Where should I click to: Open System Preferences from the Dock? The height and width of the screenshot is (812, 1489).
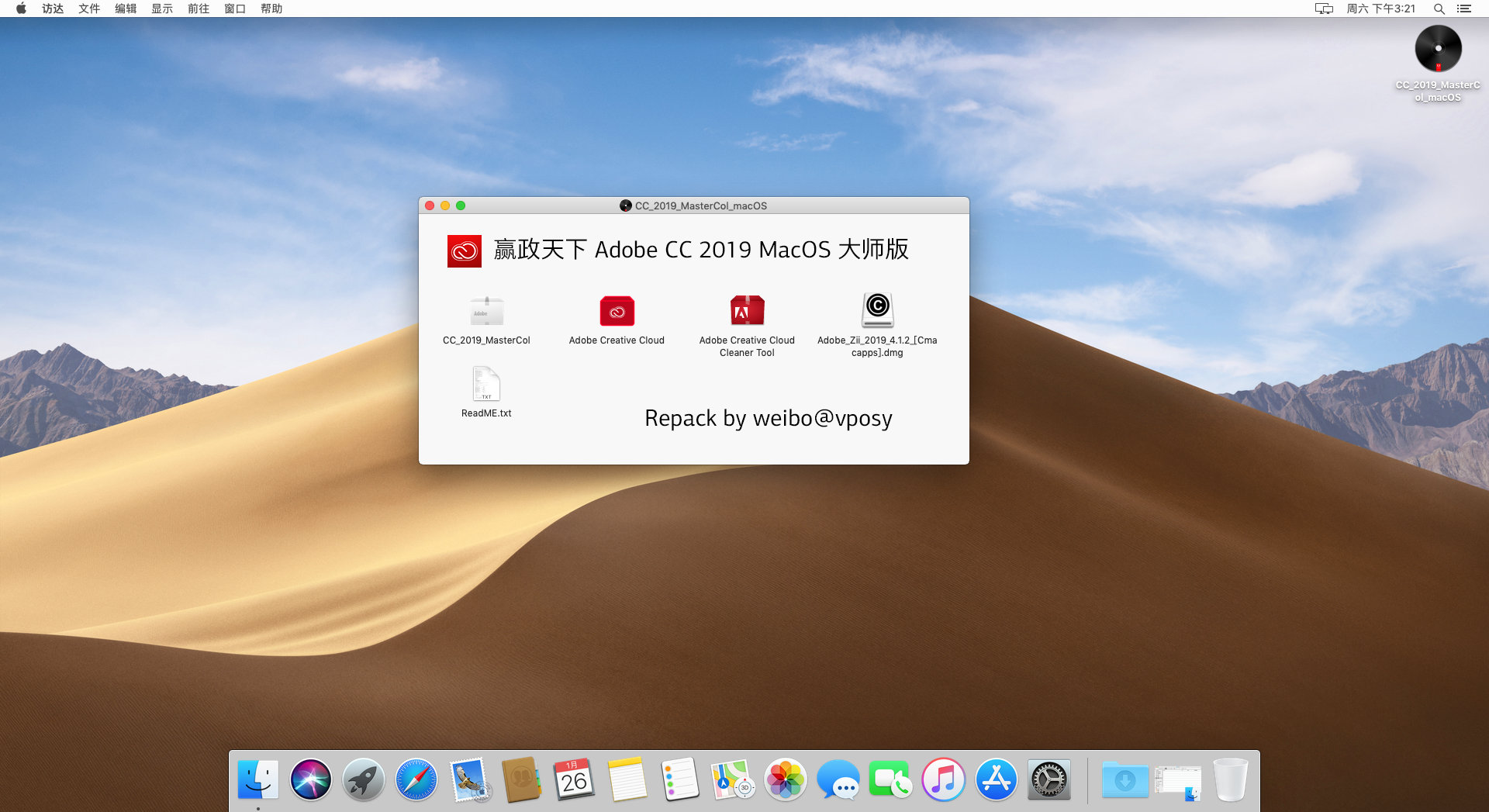pyautogui.click(x=1049, y=779)
